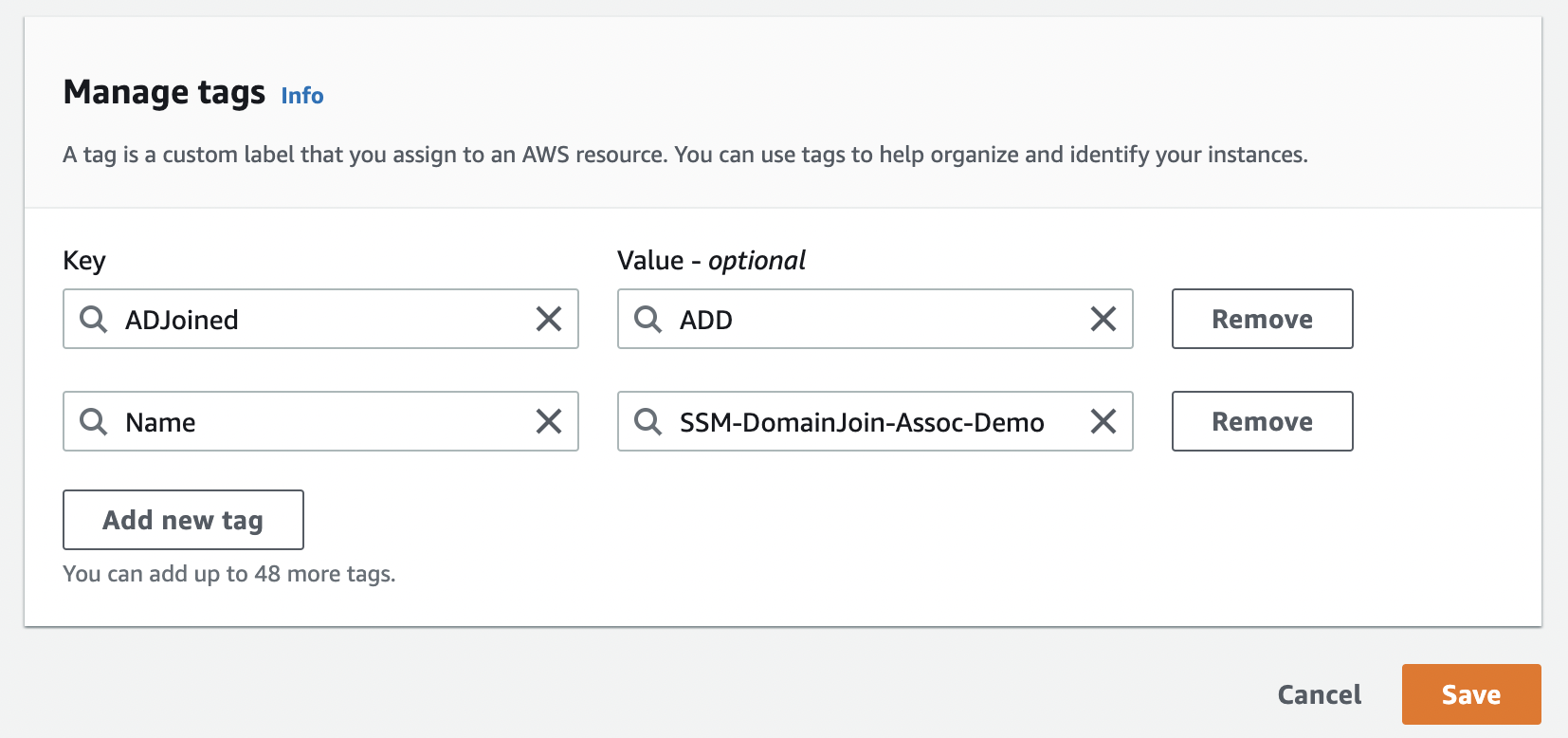Open the Info link beside Manage tags
This screenshot has width=1568, height=738.
302,96
